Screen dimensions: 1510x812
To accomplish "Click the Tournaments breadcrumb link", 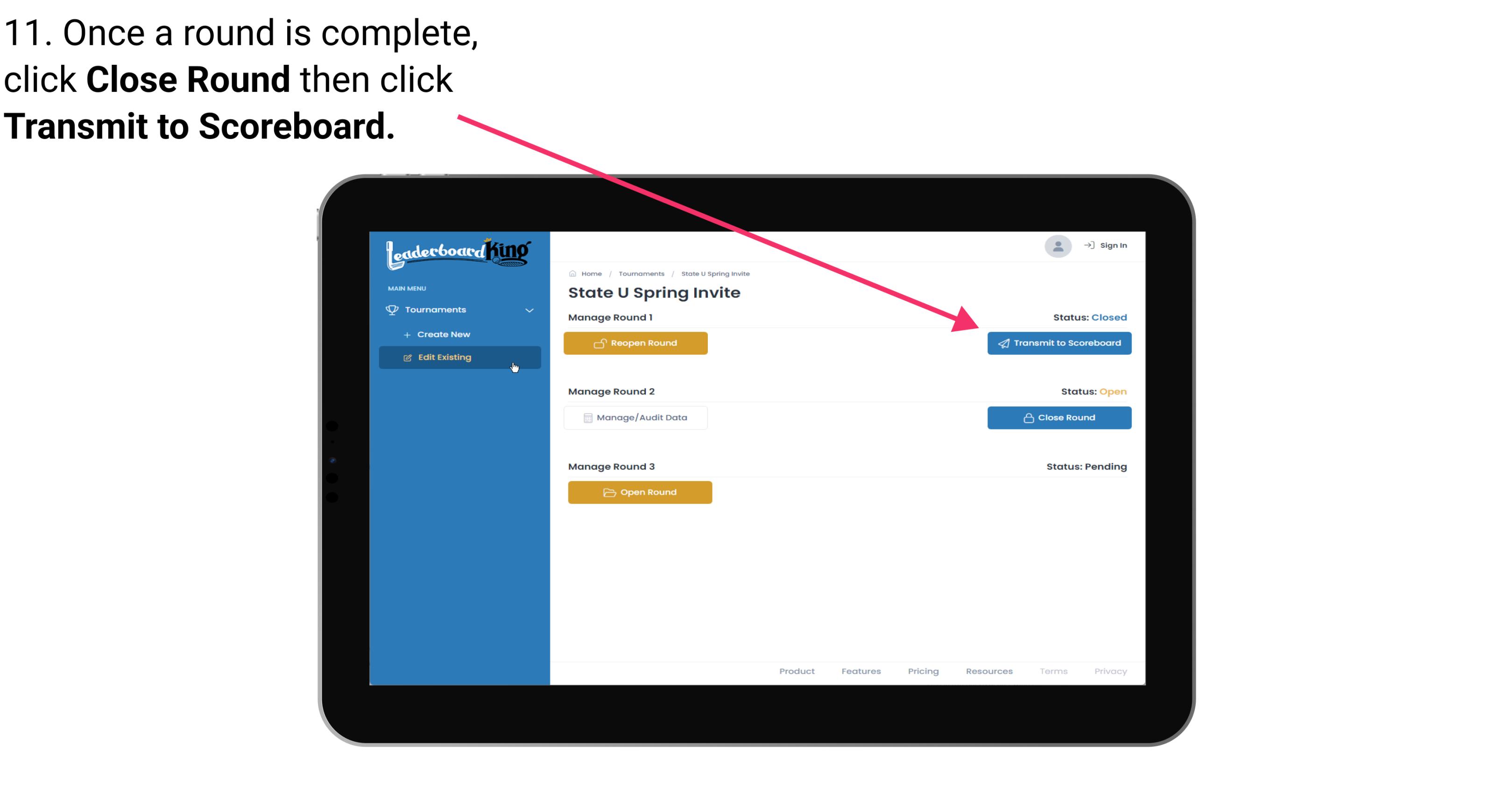I will (x=640, y=273).
